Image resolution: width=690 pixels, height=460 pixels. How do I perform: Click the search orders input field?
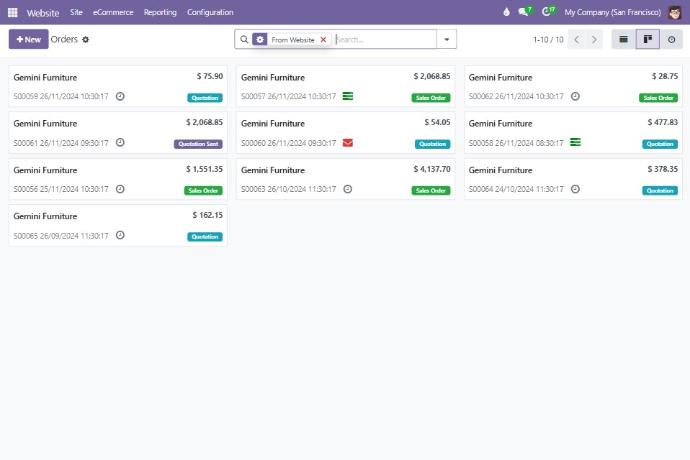tap(383, 40)
